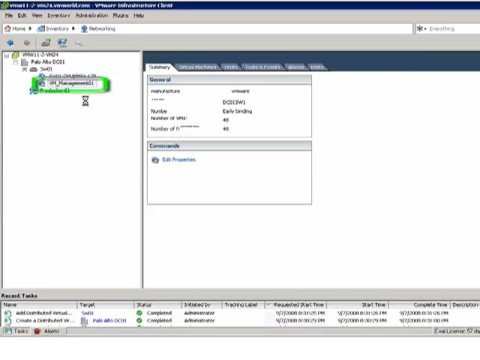
Task: Open the Edit menu
Action: point(22,15)
